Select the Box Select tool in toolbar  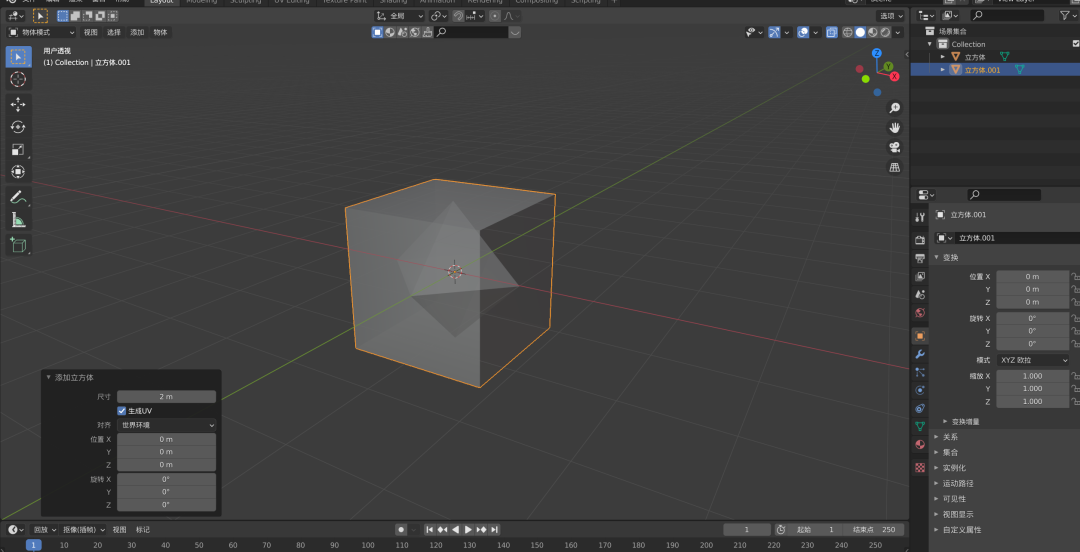click(18, 57)
